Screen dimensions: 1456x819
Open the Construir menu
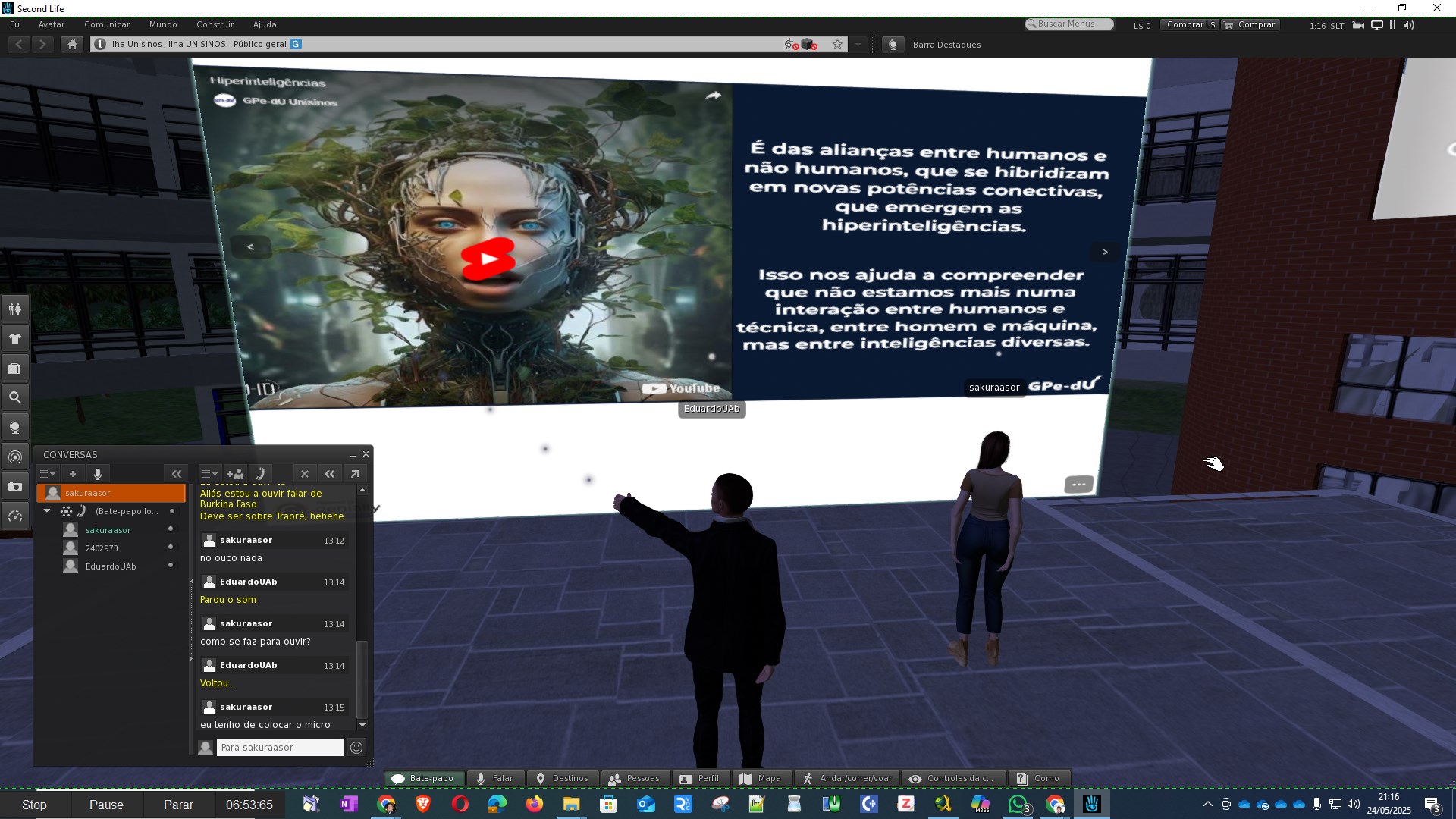pyautogui.click(x=215, y=24)
